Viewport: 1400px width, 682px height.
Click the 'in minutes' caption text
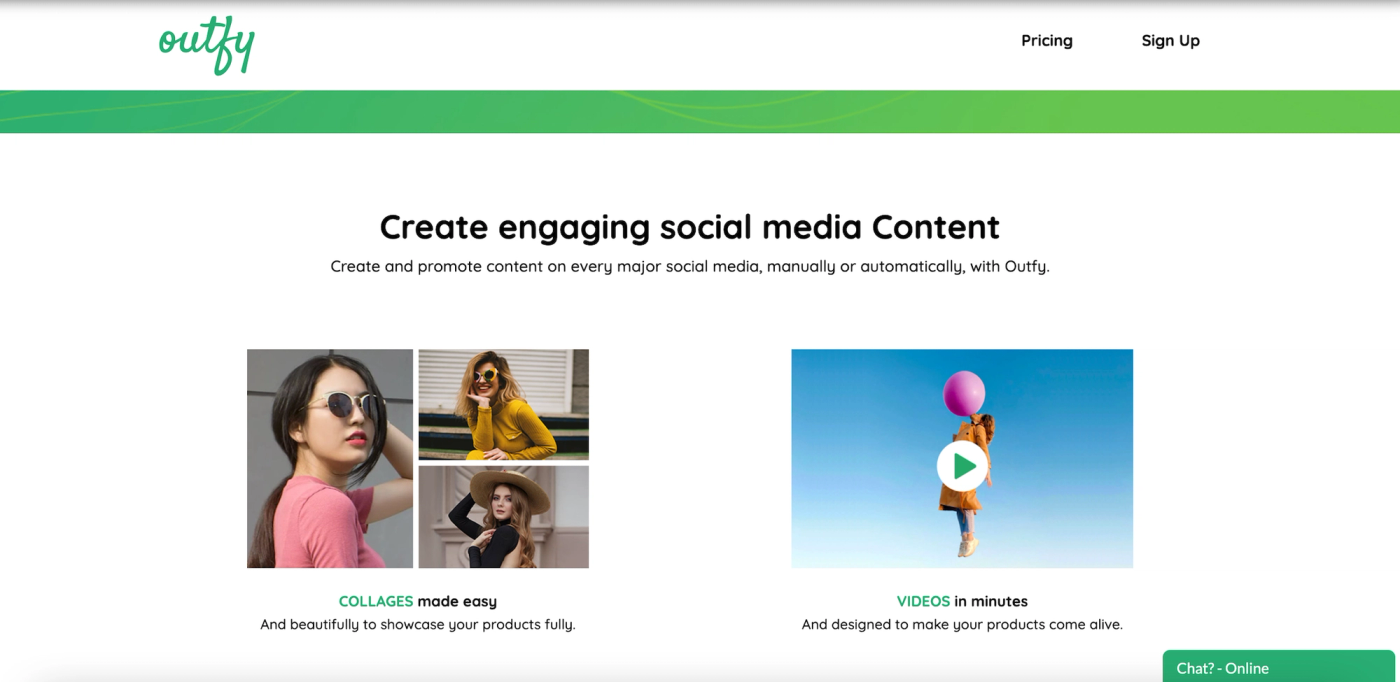point(991,601)
